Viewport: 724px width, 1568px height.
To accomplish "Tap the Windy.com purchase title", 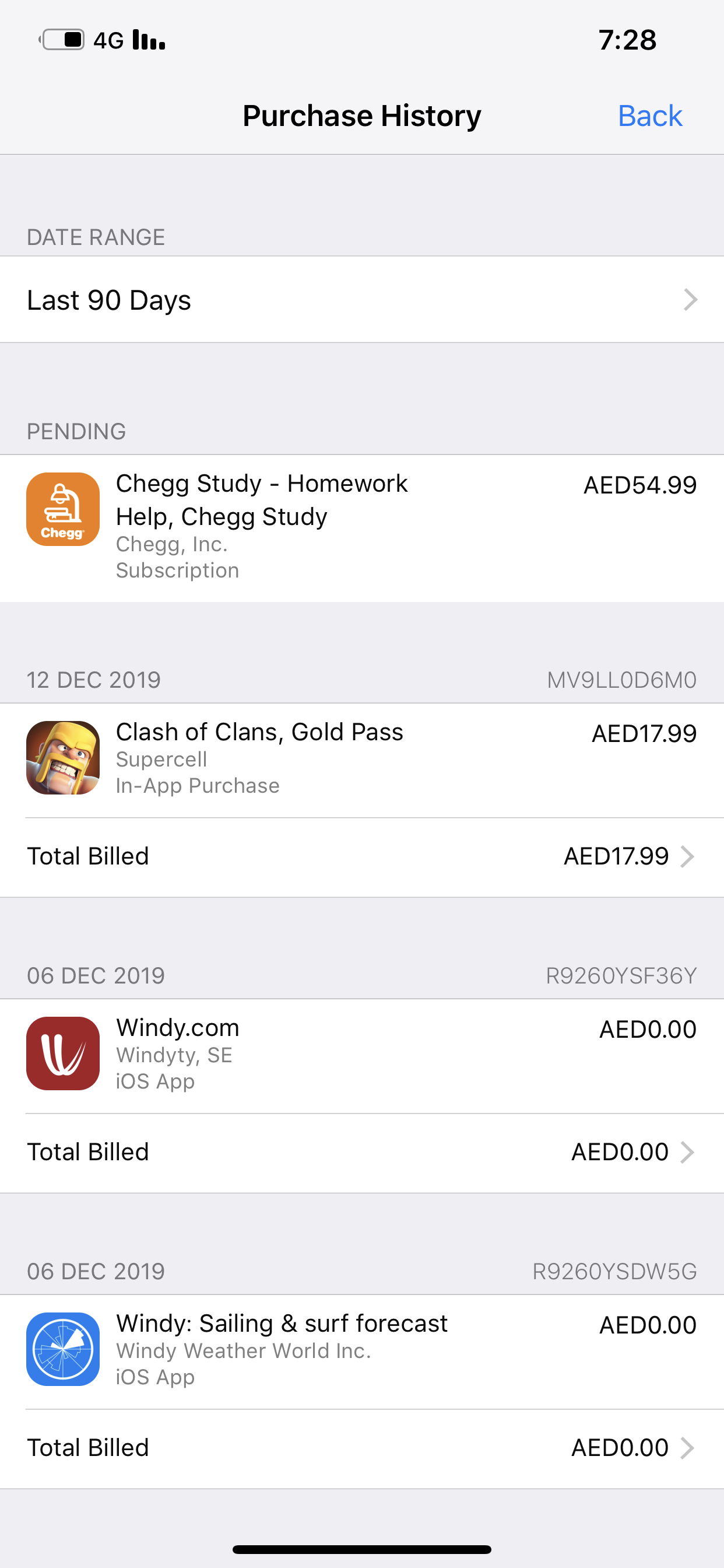I will click(x=178, y=1027).
